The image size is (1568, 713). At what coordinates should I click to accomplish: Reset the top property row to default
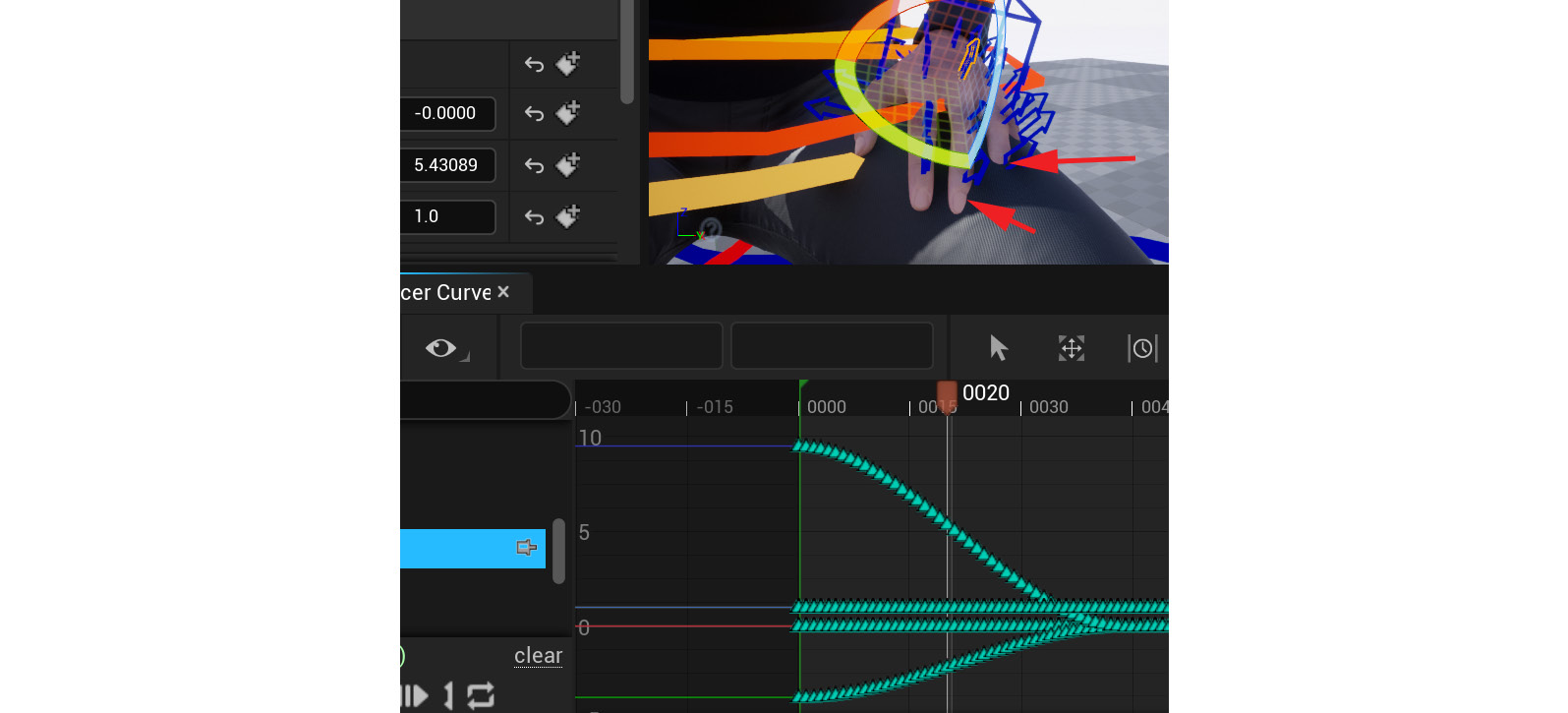click(x=534, y=65)
